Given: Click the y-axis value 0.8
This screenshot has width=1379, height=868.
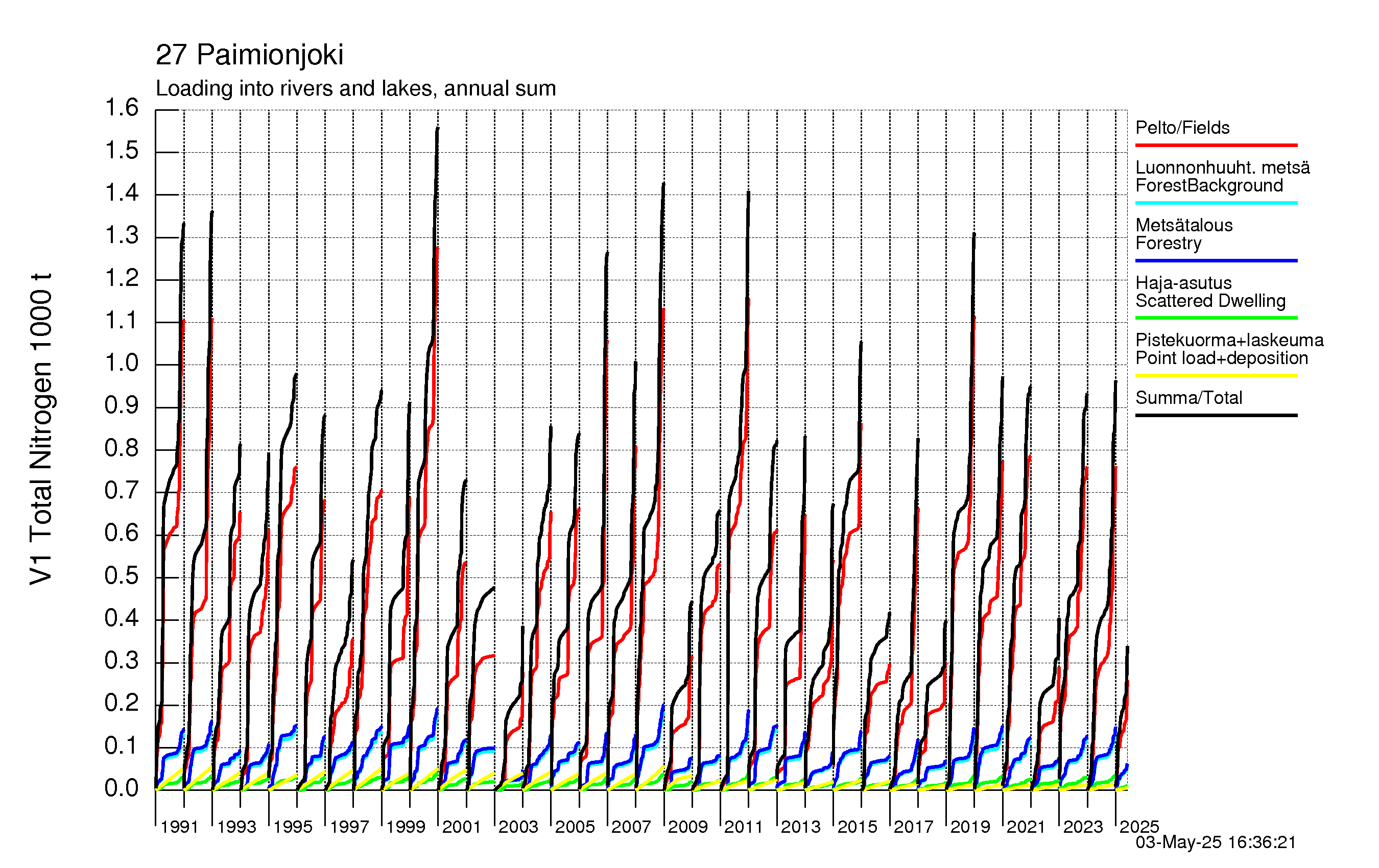Looking at the screenshot, I should [x=122, y=448].
